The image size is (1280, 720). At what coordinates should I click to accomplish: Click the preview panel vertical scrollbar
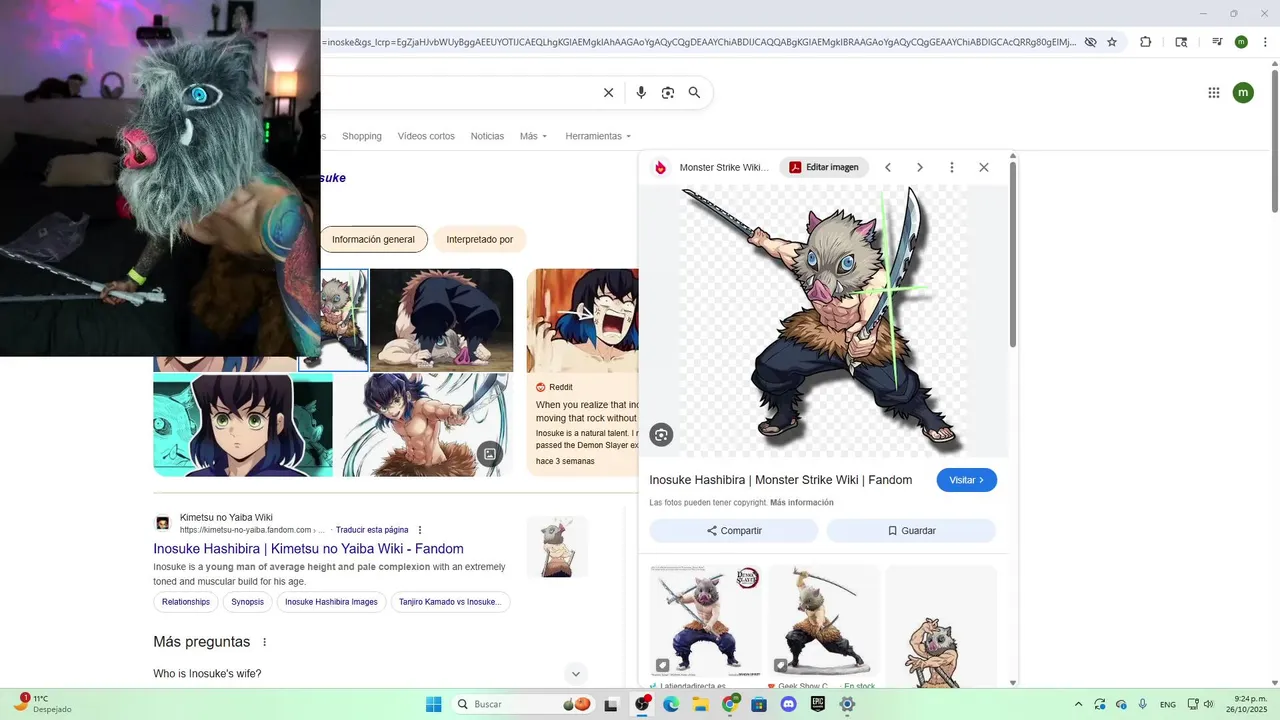(x=1013, y=254)
